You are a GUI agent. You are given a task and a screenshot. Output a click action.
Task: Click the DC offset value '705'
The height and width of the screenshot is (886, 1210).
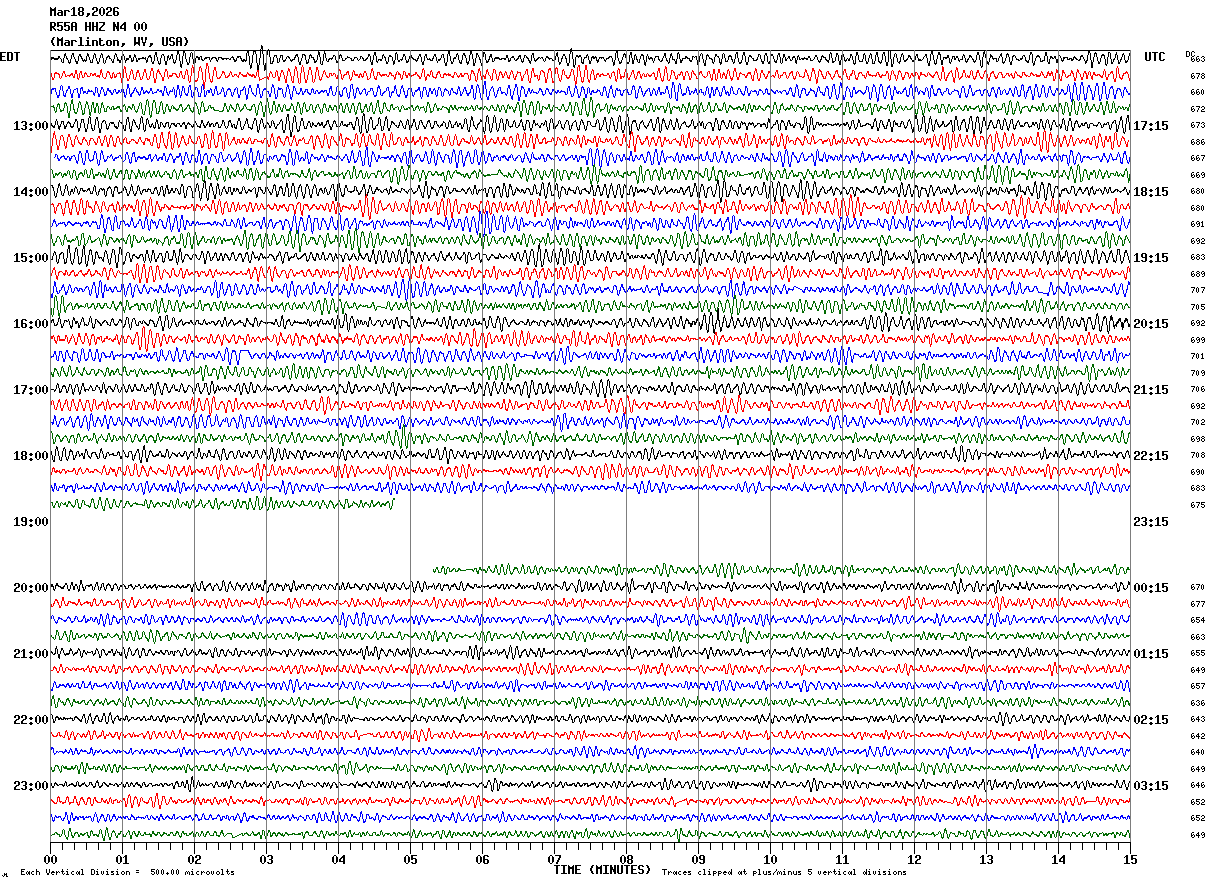[x=1197, y=307]
